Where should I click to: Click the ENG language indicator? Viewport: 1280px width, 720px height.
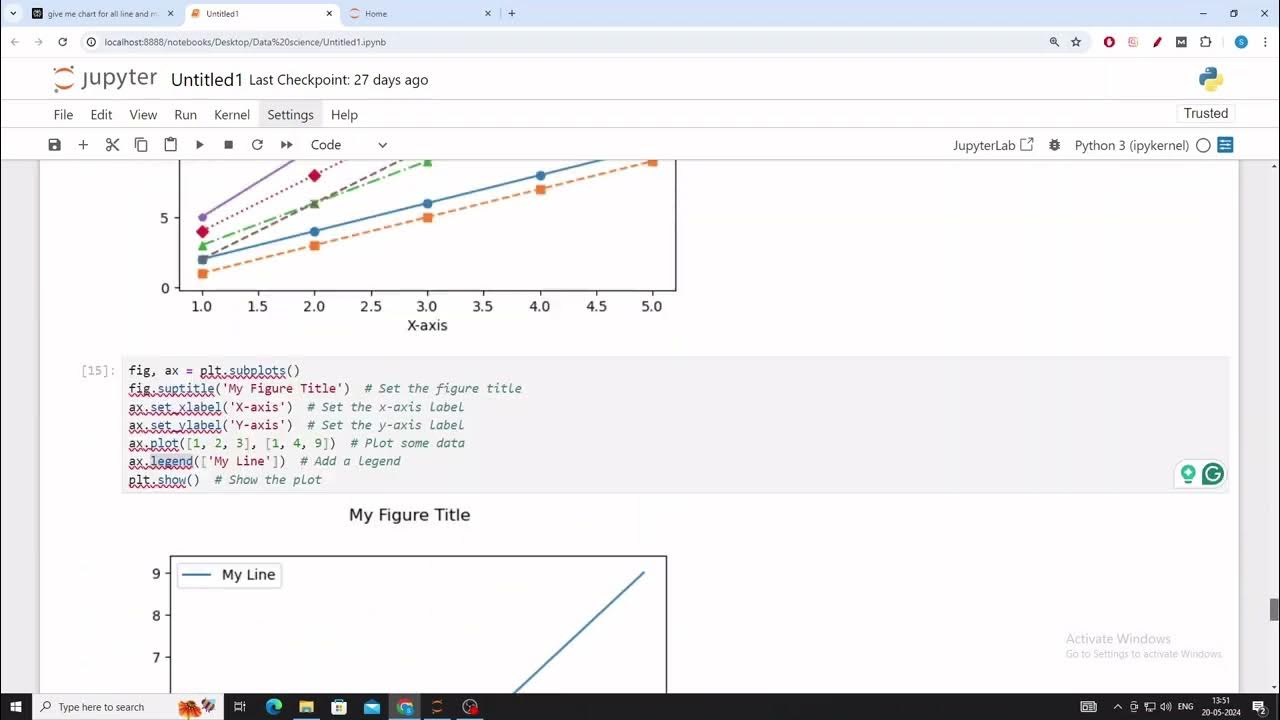click(x=1186, y=707)
